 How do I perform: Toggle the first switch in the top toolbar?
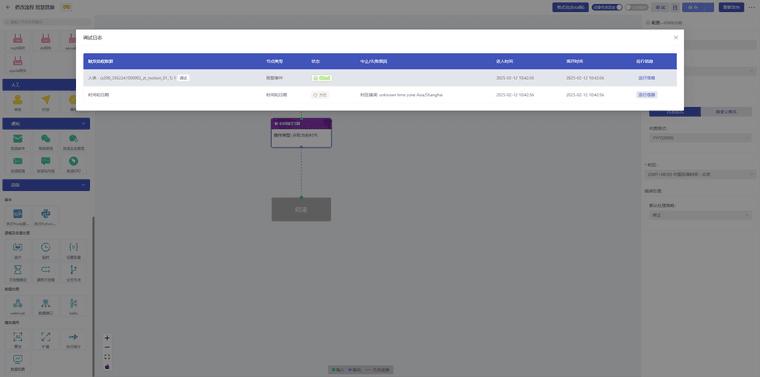[x=607, y=7]
